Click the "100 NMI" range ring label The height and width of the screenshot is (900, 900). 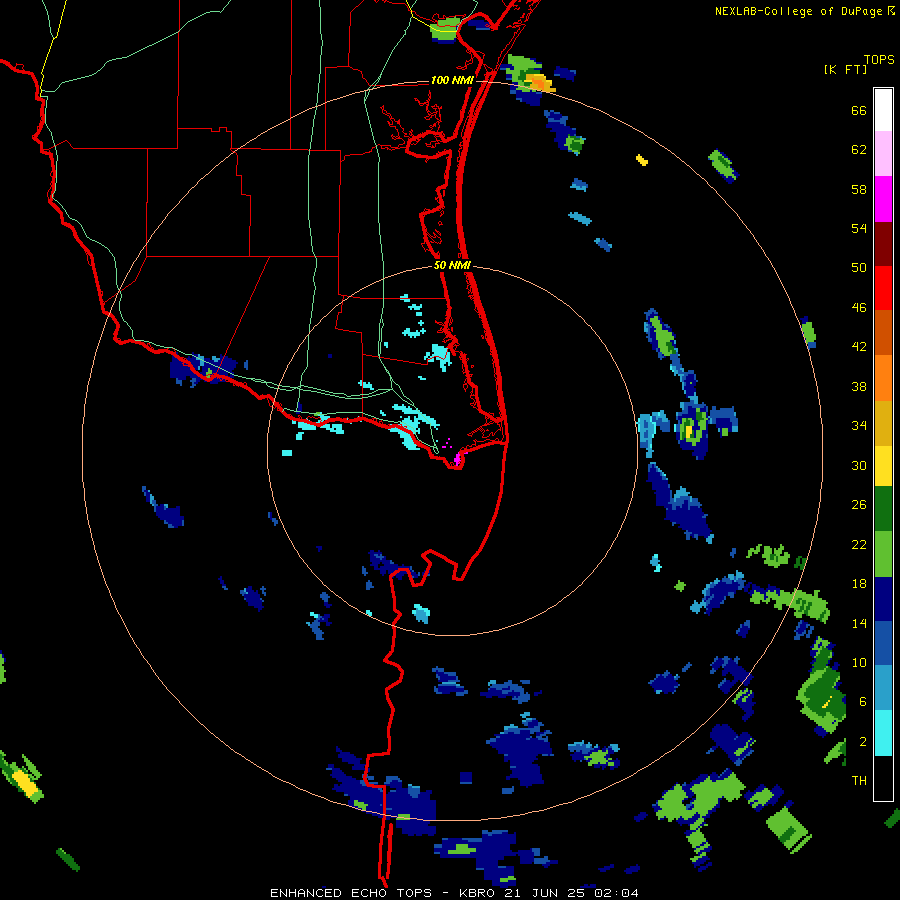[452, 80]
